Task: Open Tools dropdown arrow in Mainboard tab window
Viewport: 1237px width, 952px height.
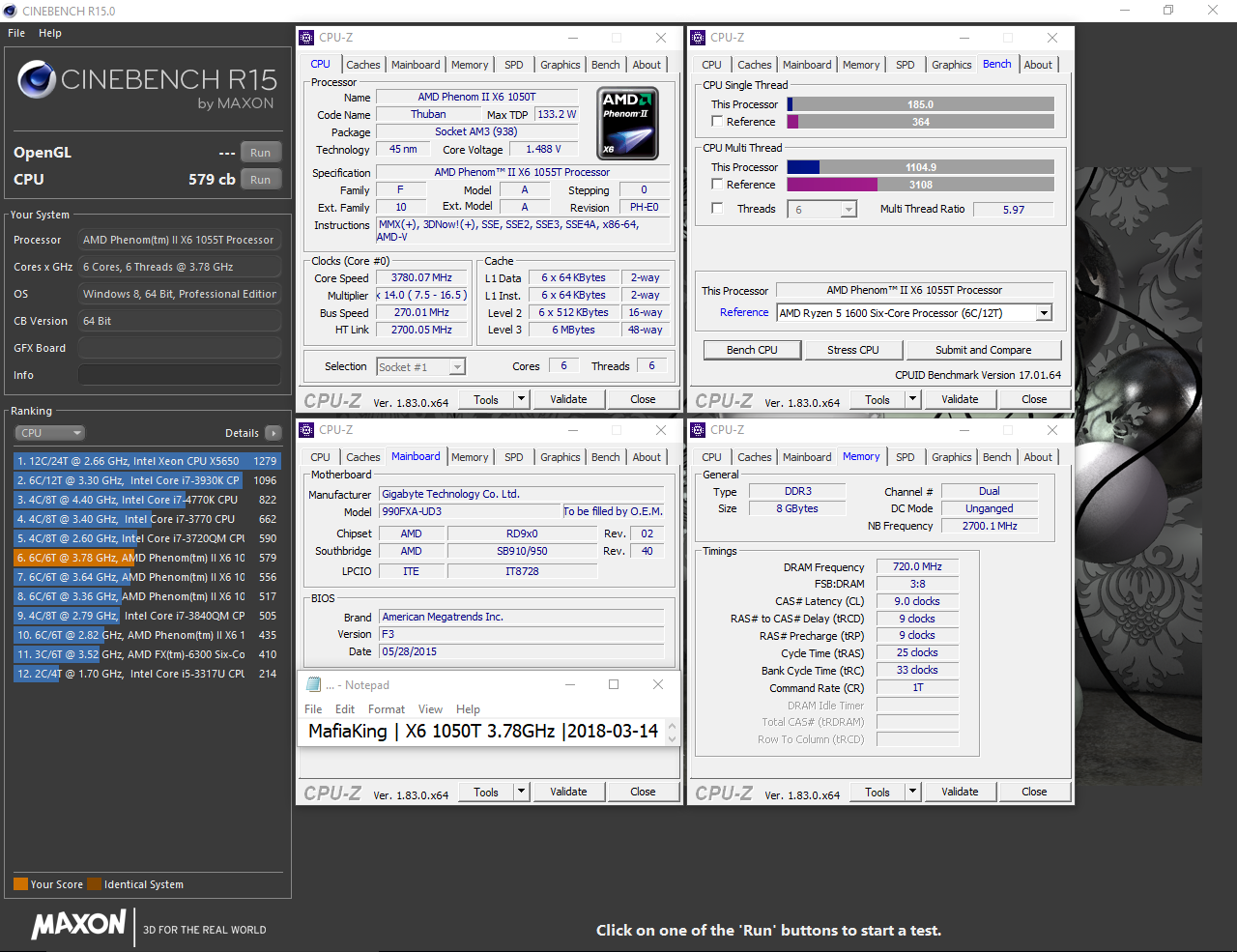Action: click(x=521, y=792)
